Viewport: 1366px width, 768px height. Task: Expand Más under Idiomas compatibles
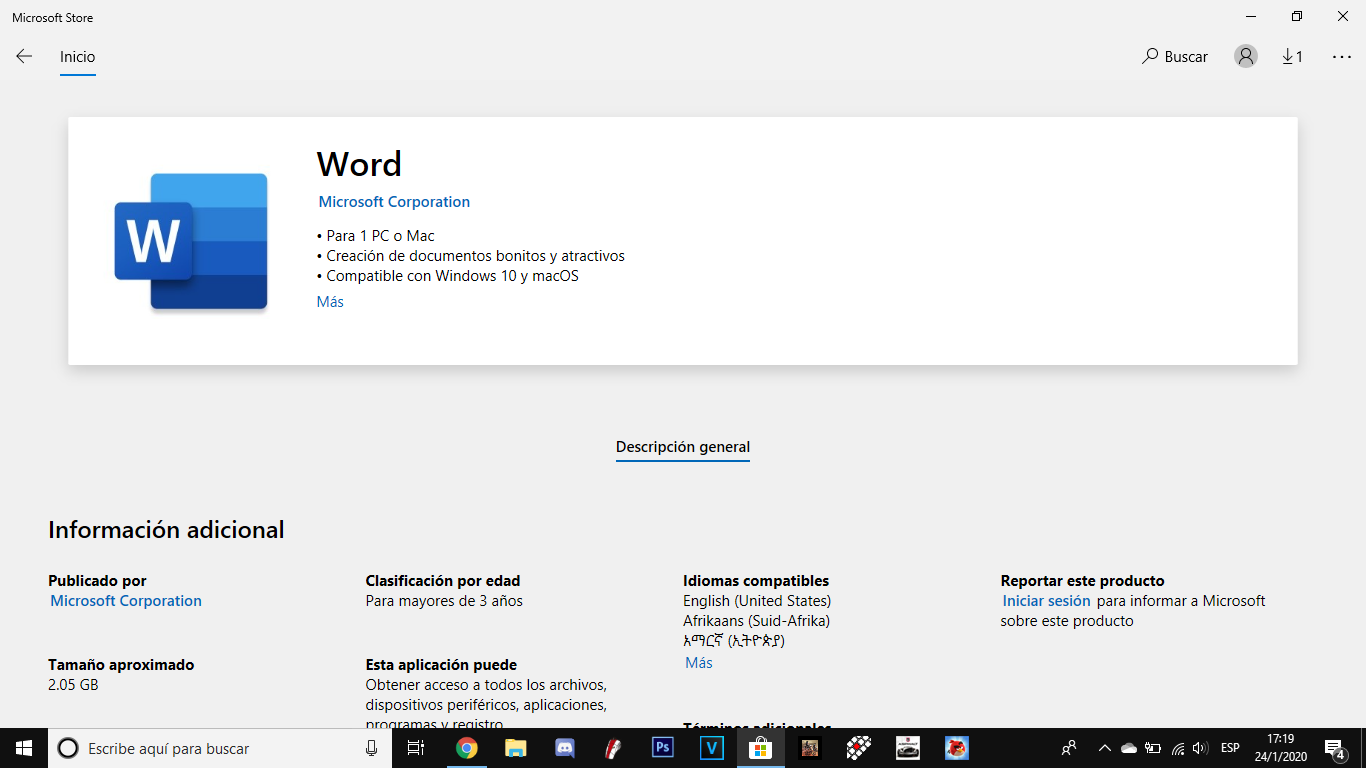point(699,663)
